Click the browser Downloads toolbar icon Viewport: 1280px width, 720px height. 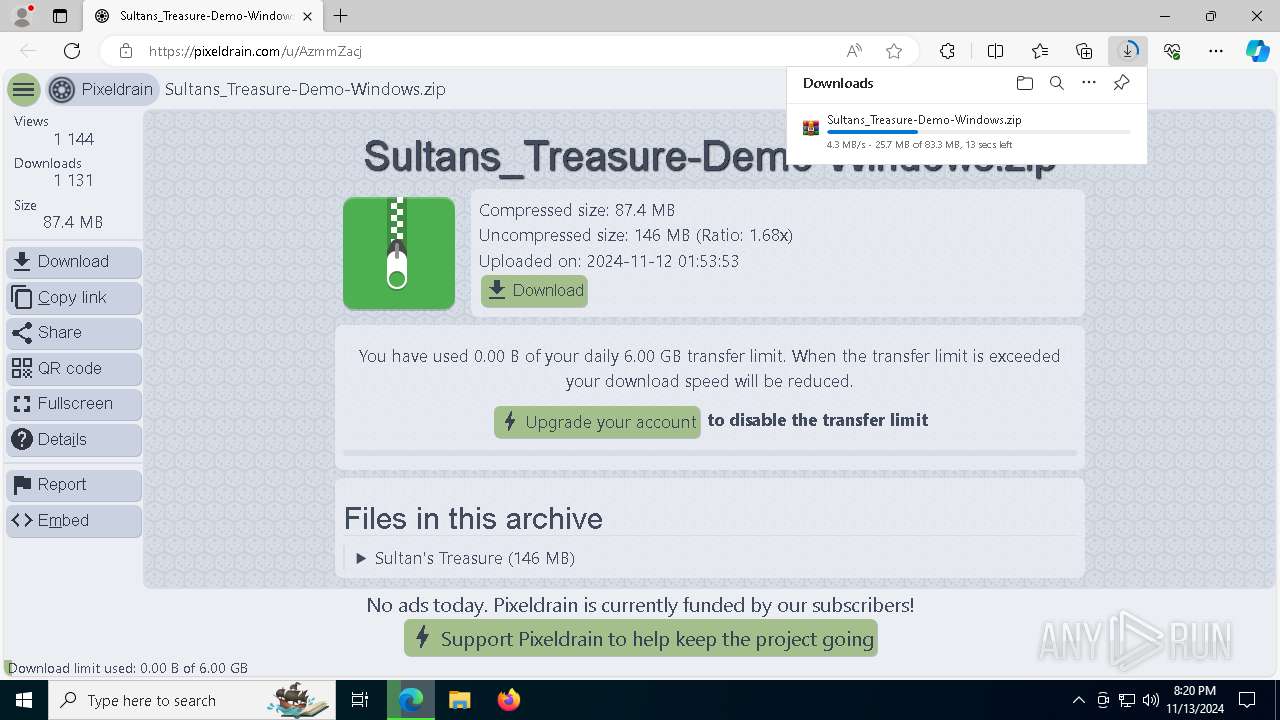click(1128, 51)
